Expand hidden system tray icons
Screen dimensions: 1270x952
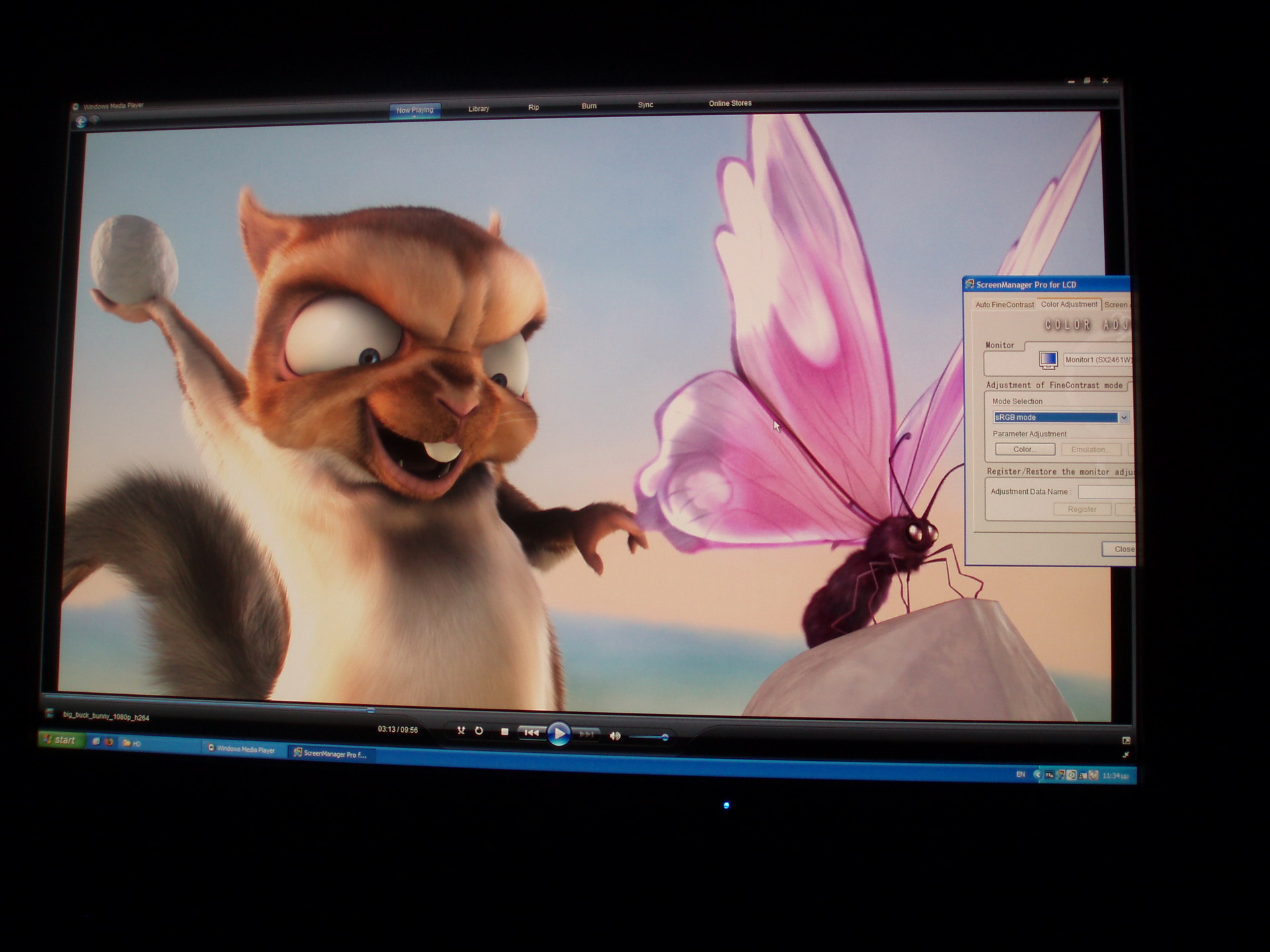1038,775
